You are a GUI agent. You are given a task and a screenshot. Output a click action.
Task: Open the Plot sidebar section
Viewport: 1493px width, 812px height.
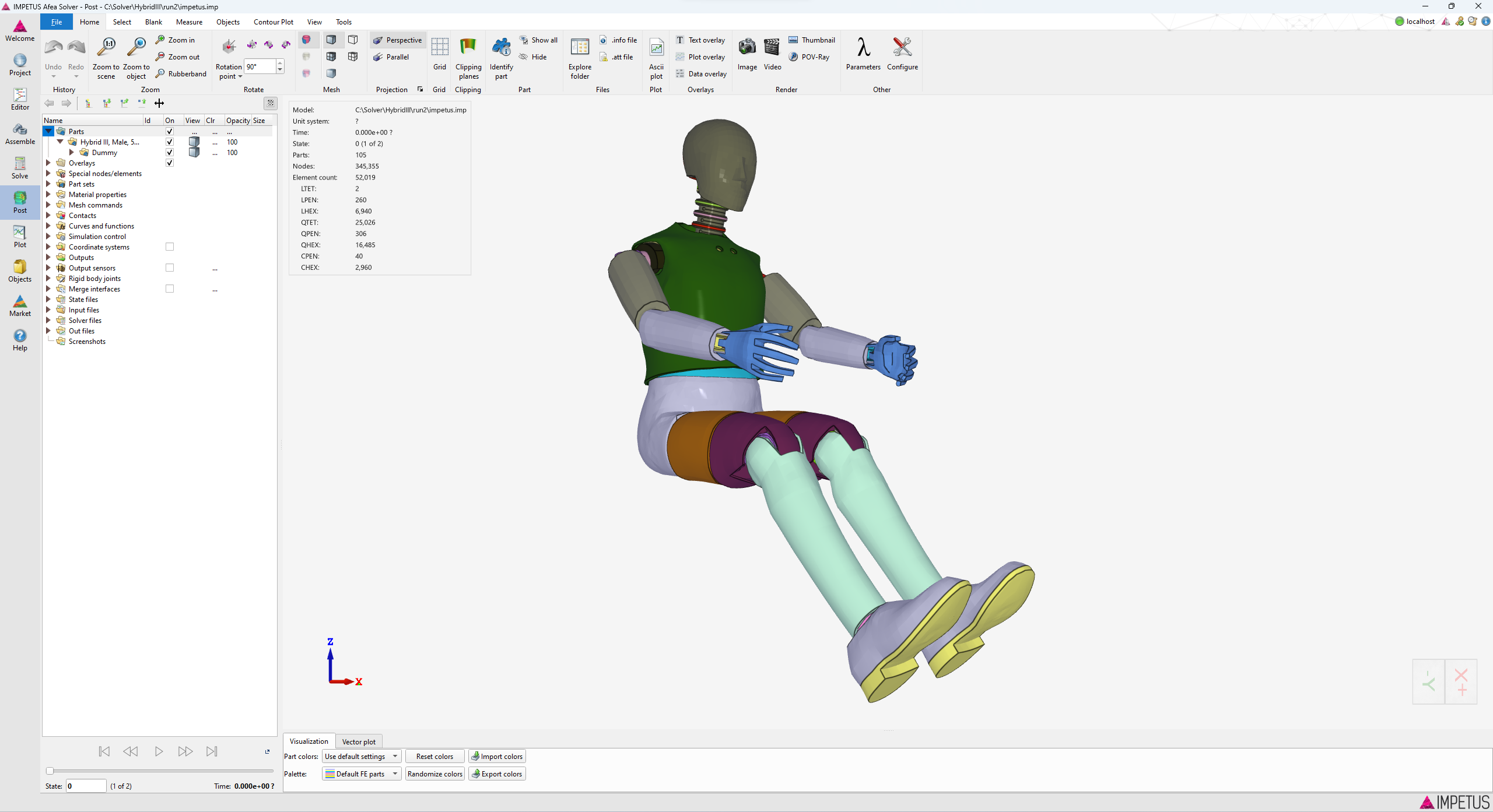tap(20, 237)
